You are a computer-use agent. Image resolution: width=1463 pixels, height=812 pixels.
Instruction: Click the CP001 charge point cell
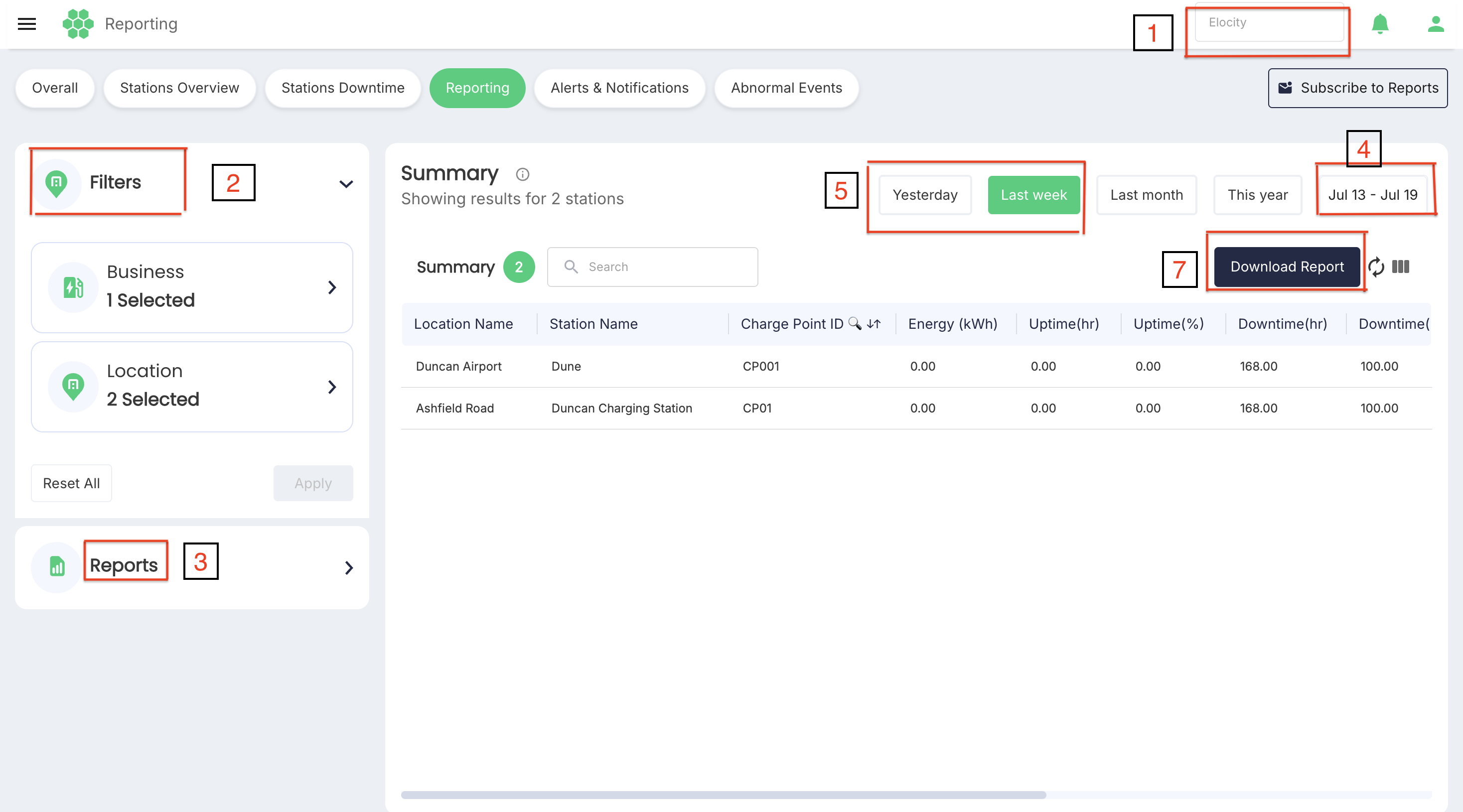[760, 366]
